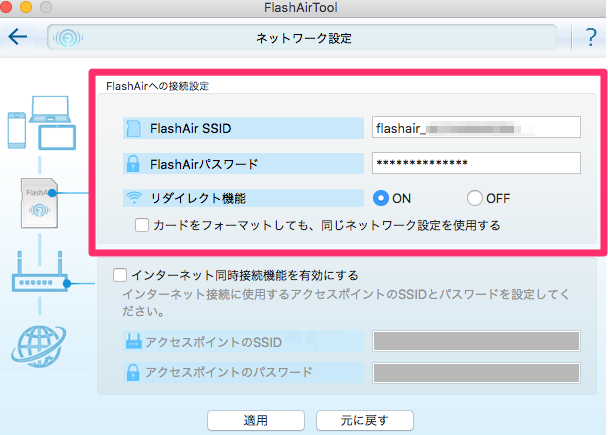This screenshot has width=608, height=435.
Task: Click the アクセスポイントのSSID input field
Action: click(x=476, y=341)
